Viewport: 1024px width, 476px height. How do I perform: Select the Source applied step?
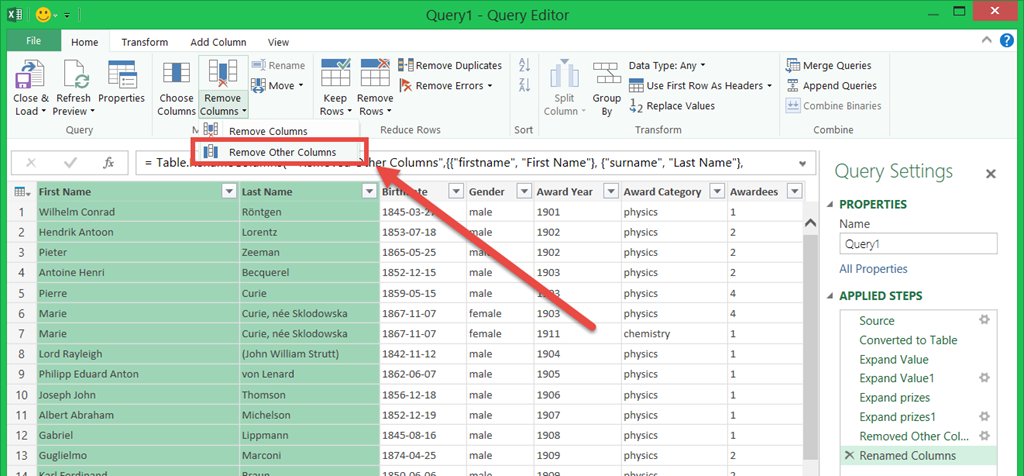pos(877,321)
